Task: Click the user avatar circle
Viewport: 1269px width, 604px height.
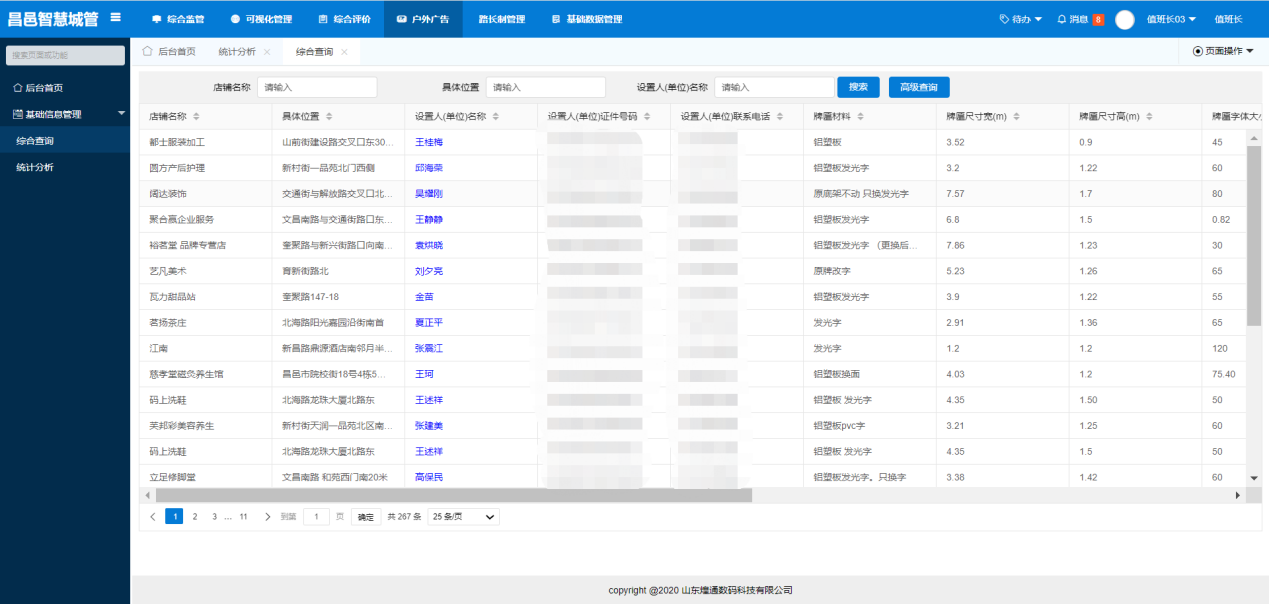Action: [1125, 19]
